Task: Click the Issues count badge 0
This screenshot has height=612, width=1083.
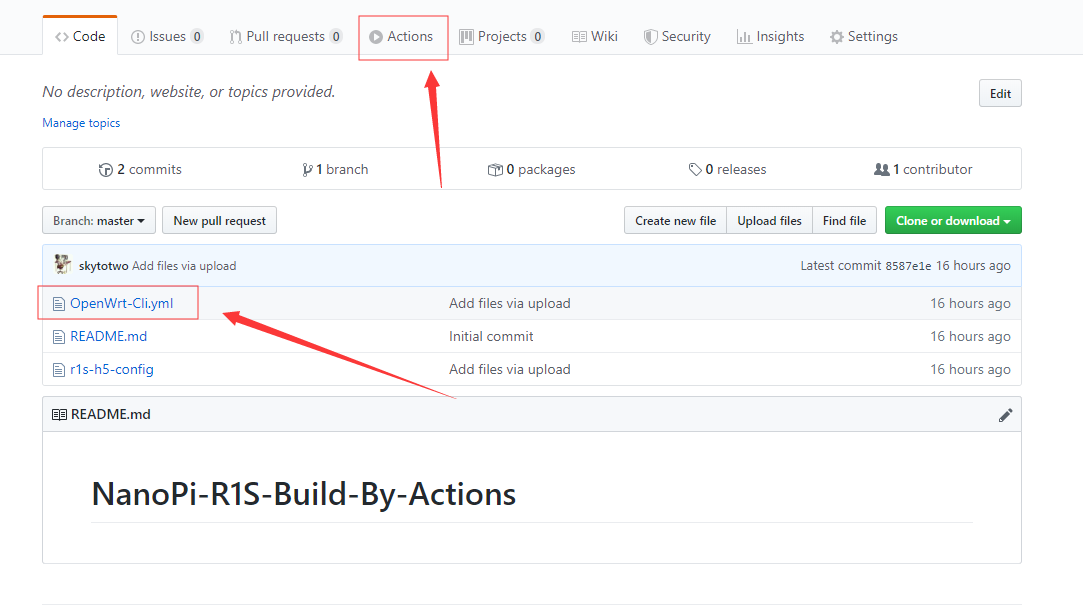Action: (x=197, y=37)
